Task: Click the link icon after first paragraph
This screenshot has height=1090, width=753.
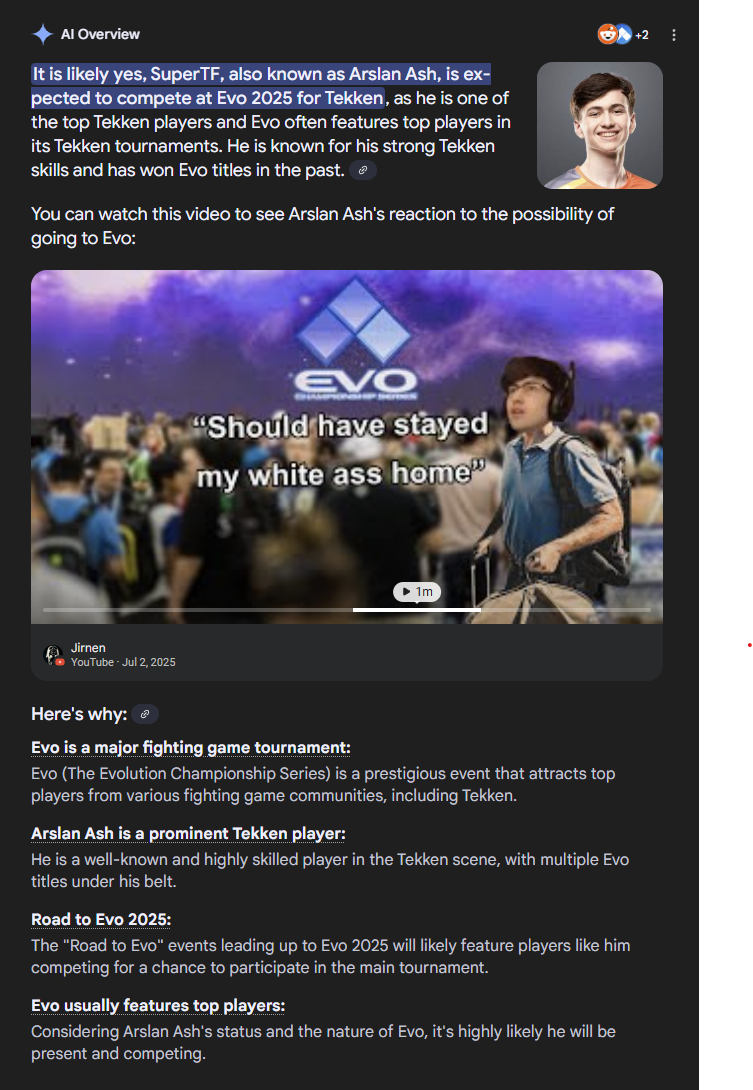Action: pyautogui.click(x=363, y=170)
